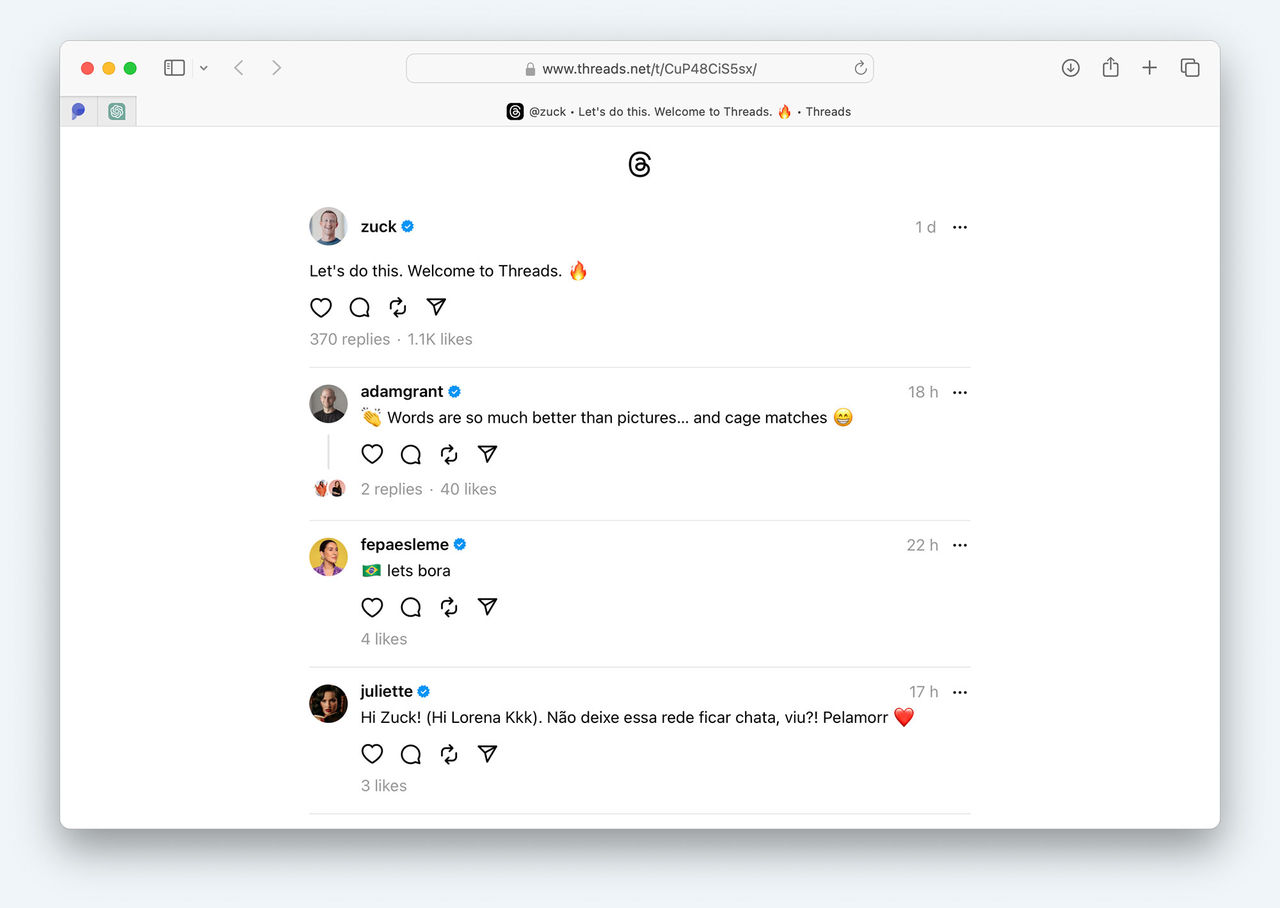Like zuck's Welcome to Threads post

pyautogui.click(x=321, y=308)
